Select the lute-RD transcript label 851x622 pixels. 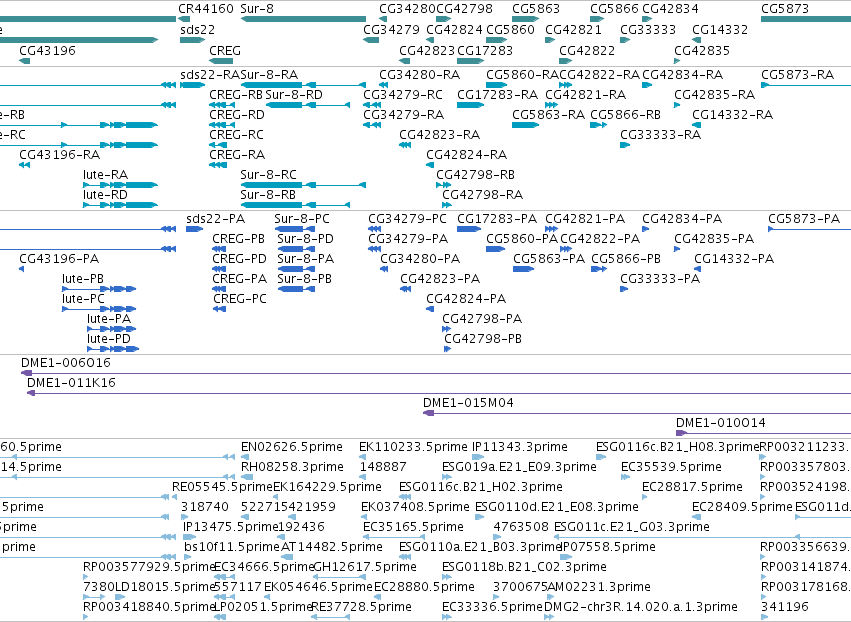(105, 194)
